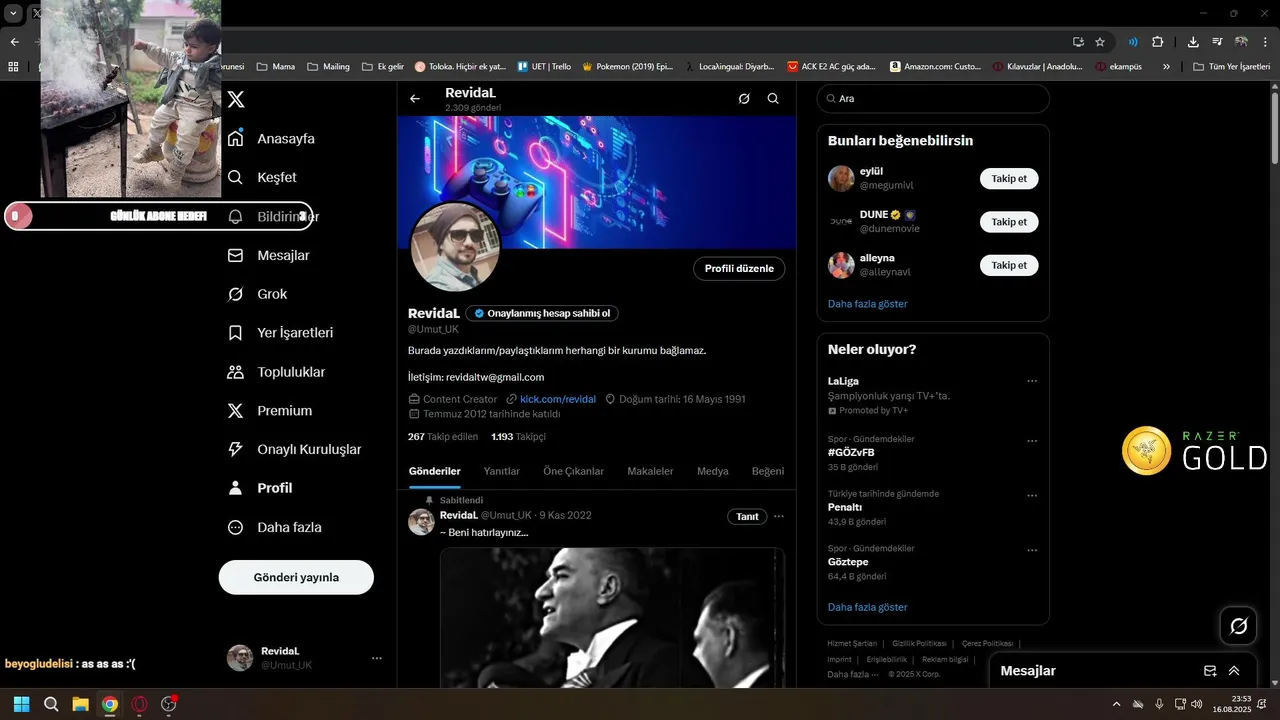This screenshot has width=1280, height=720.
Task: Switch to the Yanıtlar tab
Action: click(502, 471)
